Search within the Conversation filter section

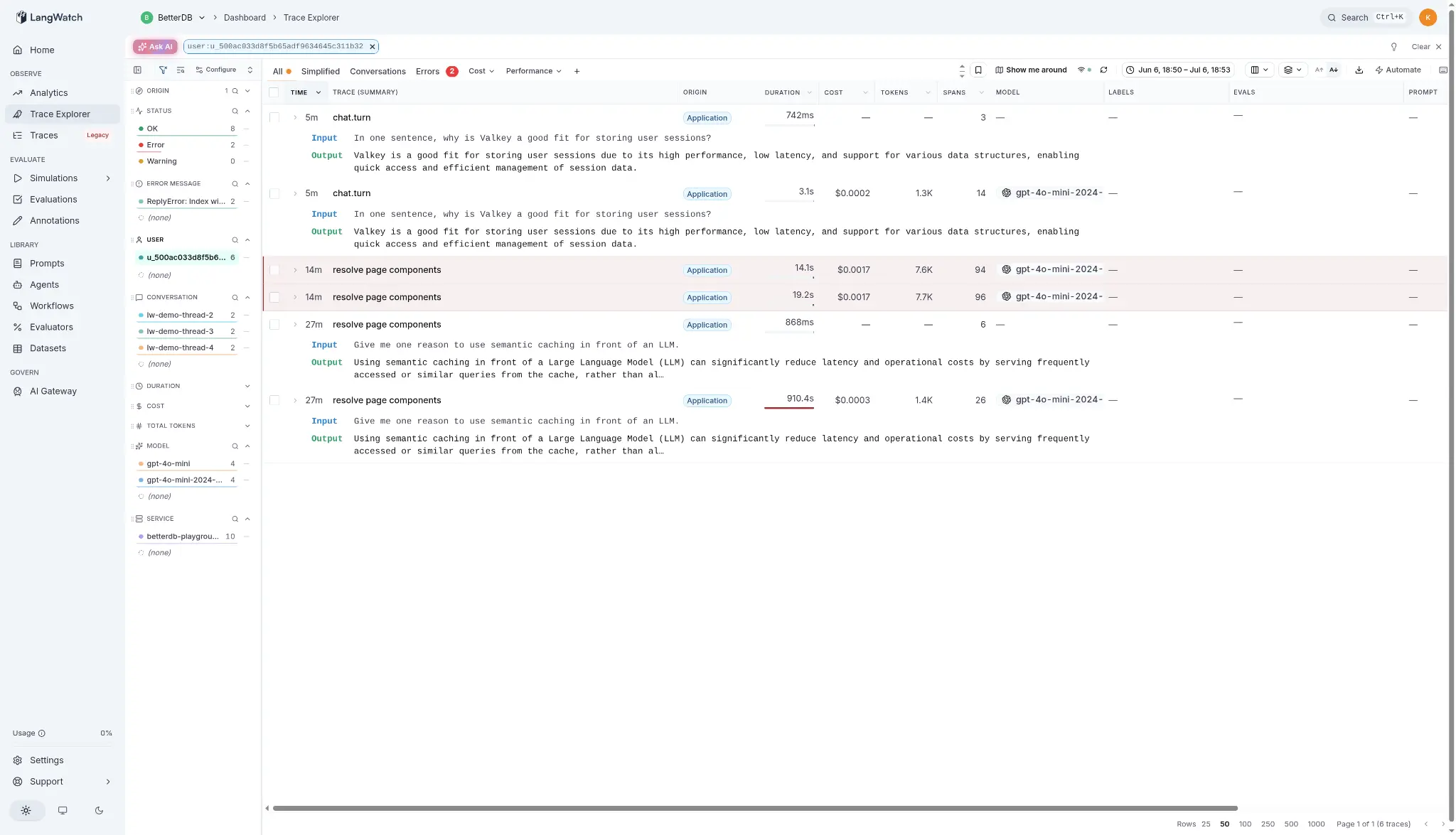235,298
